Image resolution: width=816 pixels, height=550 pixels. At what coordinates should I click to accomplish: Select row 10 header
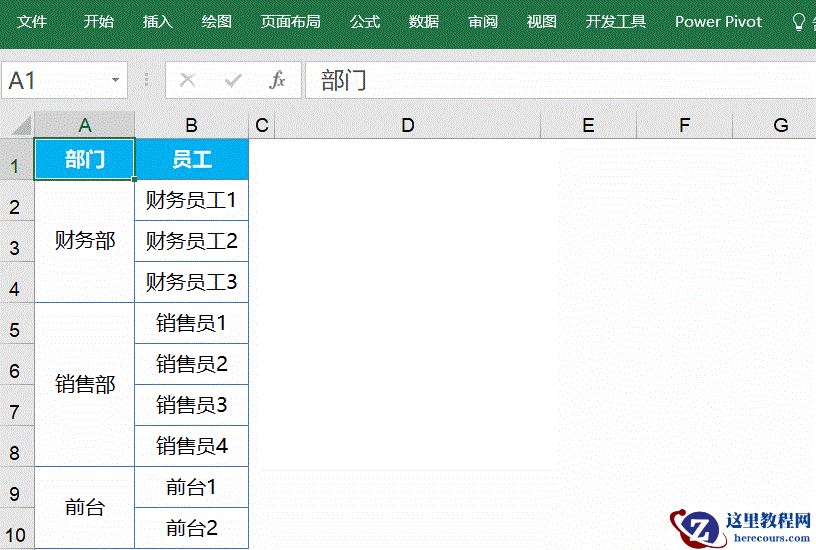point(17,529)
